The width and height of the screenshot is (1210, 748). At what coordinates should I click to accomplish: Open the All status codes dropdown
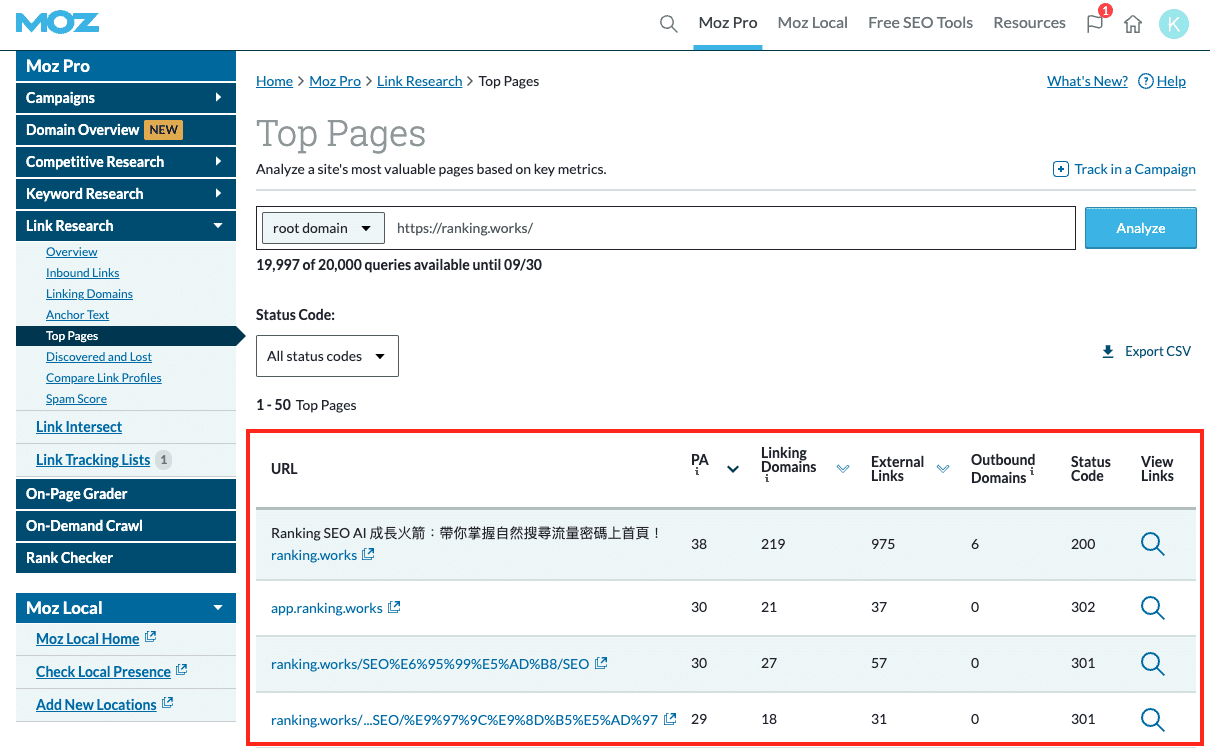point(327,356)
